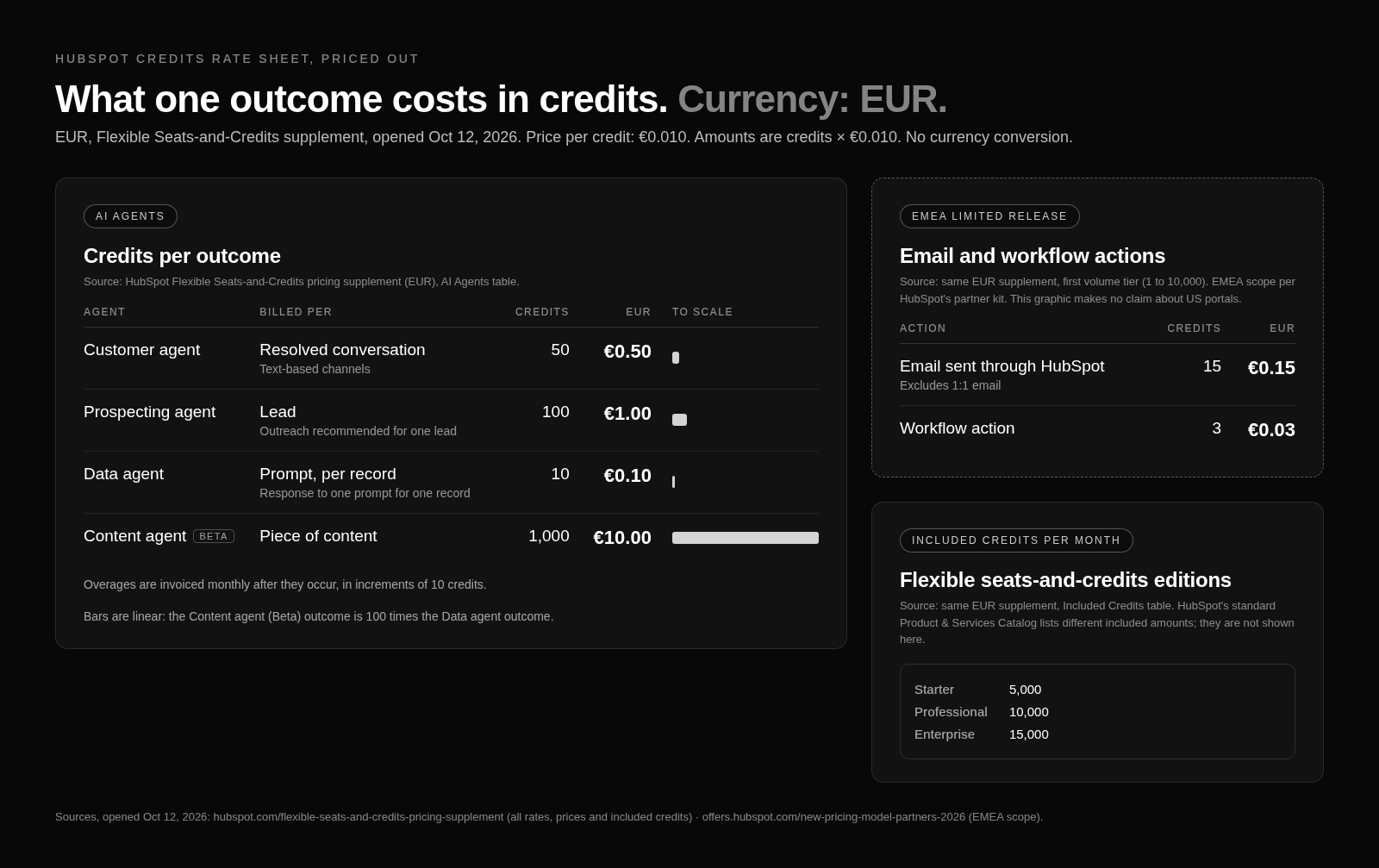Viewport: 1379px width, 868px height.
Task: Select the Prospecting agent to-scale bar
Action: [x=679, y=420]
